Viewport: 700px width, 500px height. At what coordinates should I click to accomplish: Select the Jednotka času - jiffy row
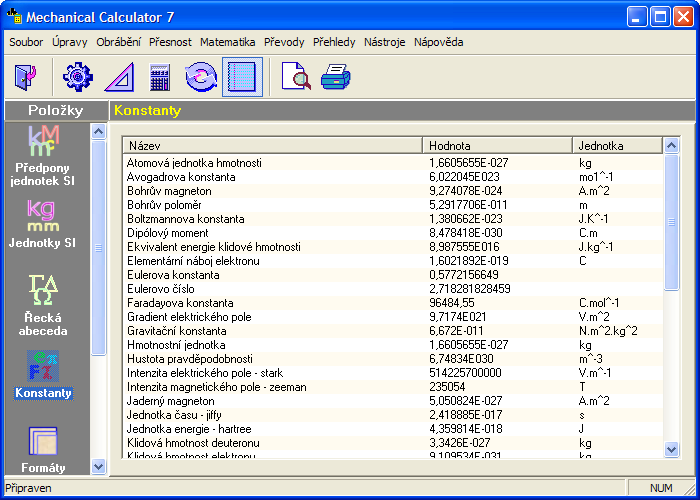[x=393, y=415]
